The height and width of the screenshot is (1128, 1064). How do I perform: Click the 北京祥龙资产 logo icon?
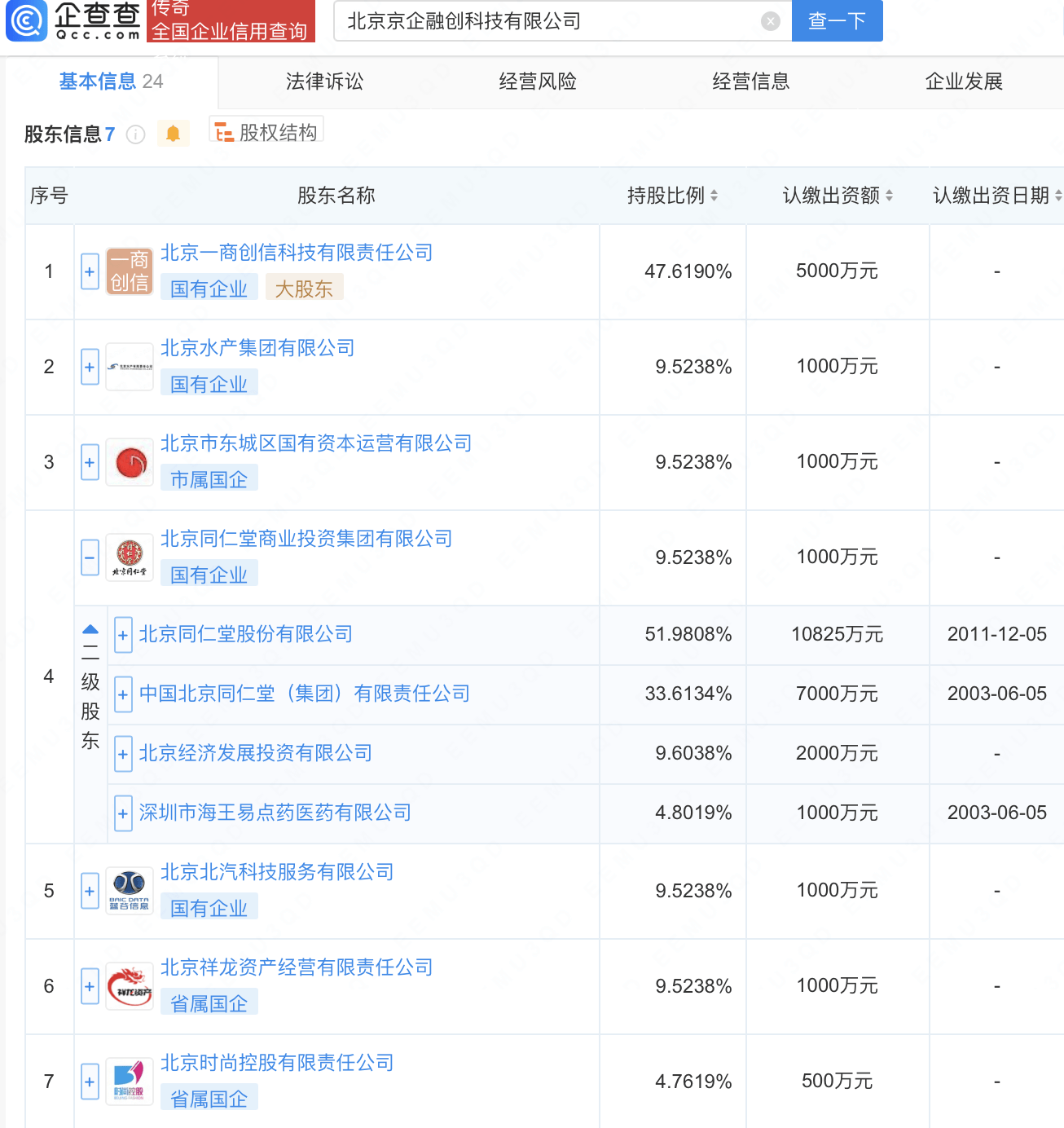pos(130,986)
